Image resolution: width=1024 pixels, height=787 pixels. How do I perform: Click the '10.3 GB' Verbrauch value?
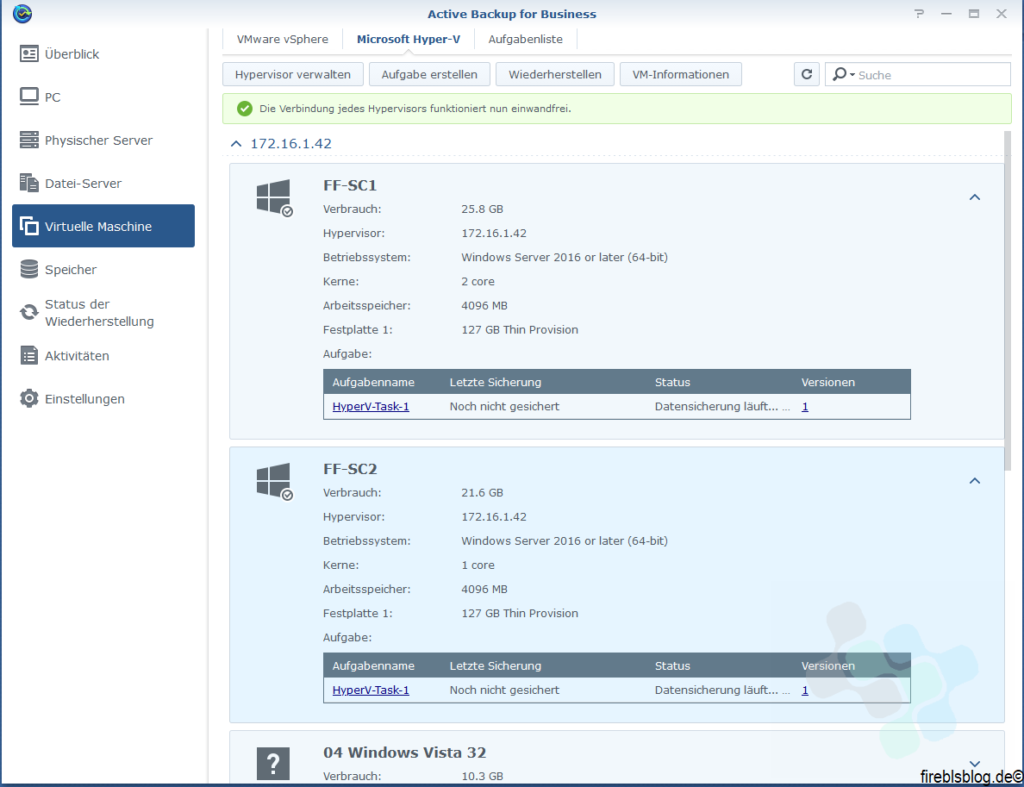point(482,776)
